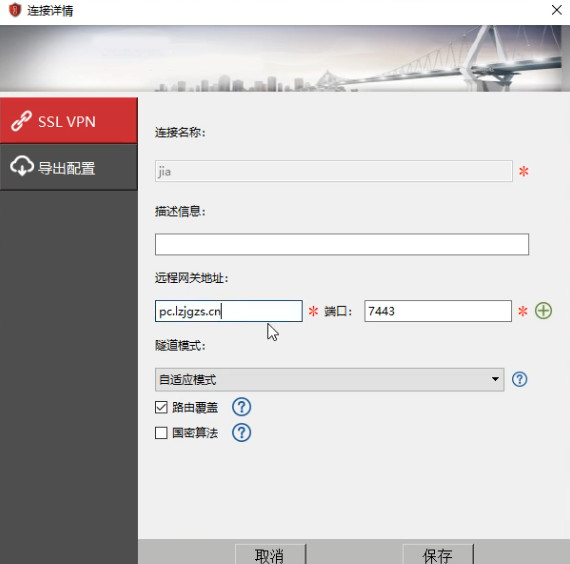Click the tunnel mode dropdown arrow
This screenshot has width=570, height=564.
click(x=495, y=379)
